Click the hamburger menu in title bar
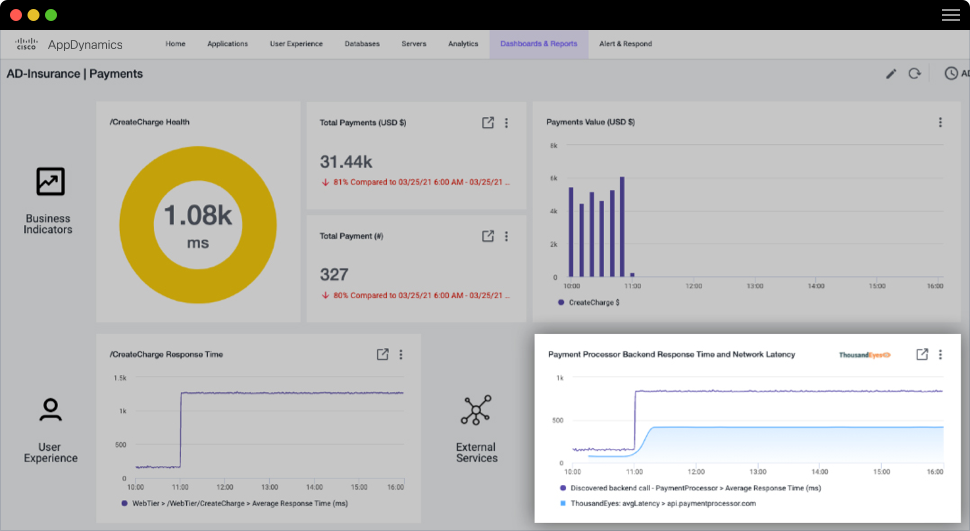This screenshot has height=531, width=970. click(x=950, y=15)
